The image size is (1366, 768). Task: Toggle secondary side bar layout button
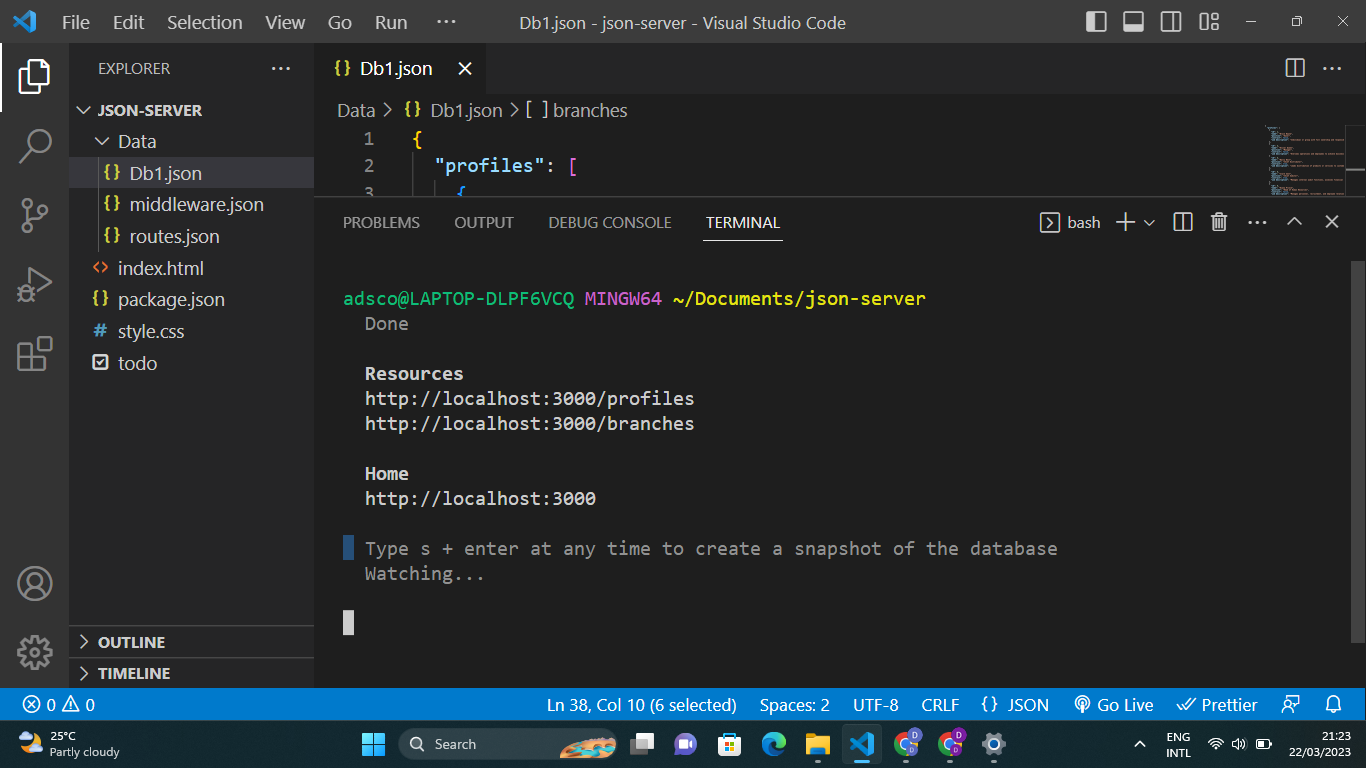click(1171, 22)
